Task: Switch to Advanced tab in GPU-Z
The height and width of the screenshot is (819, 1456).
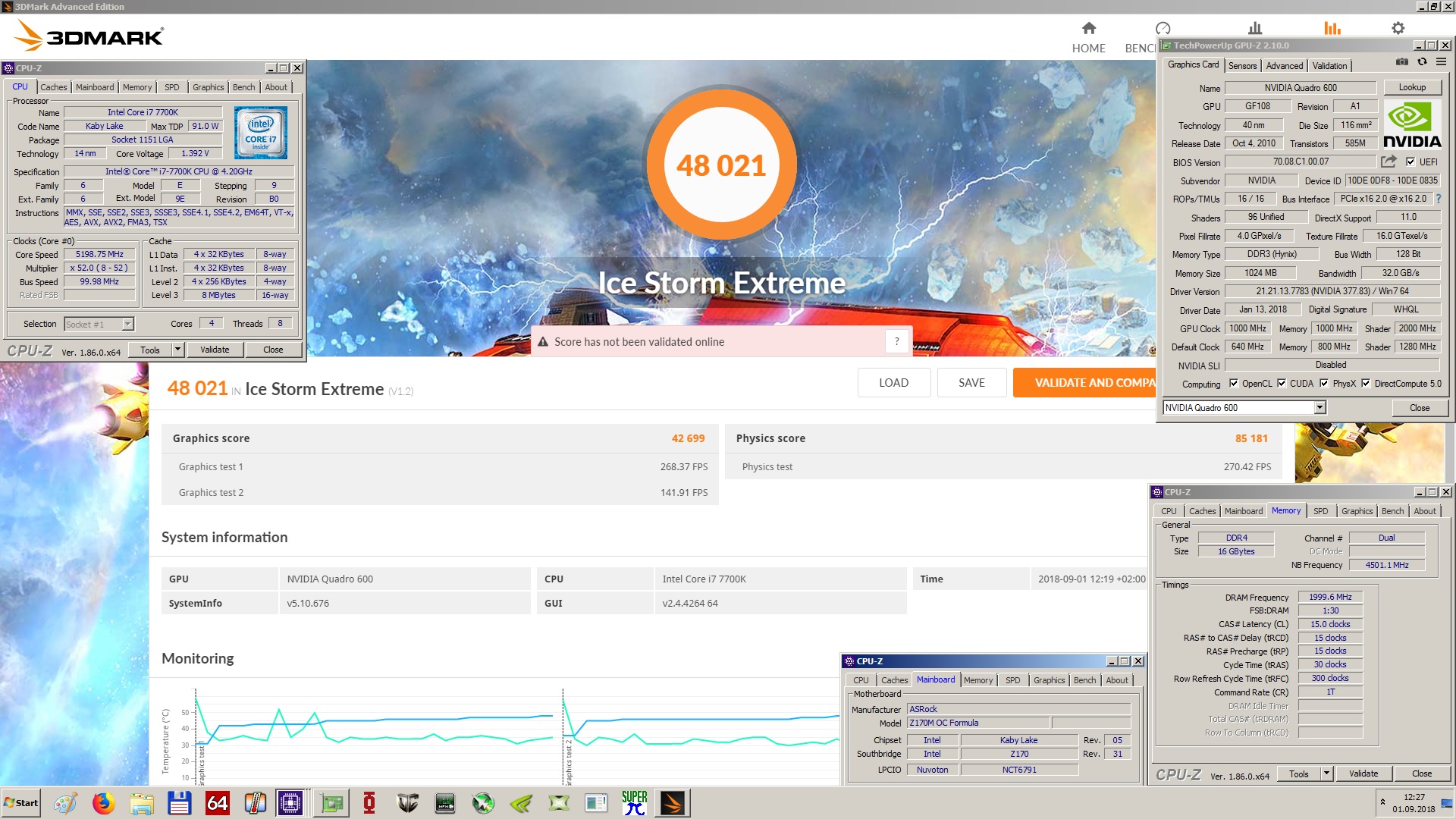Action: (1285, 66)
